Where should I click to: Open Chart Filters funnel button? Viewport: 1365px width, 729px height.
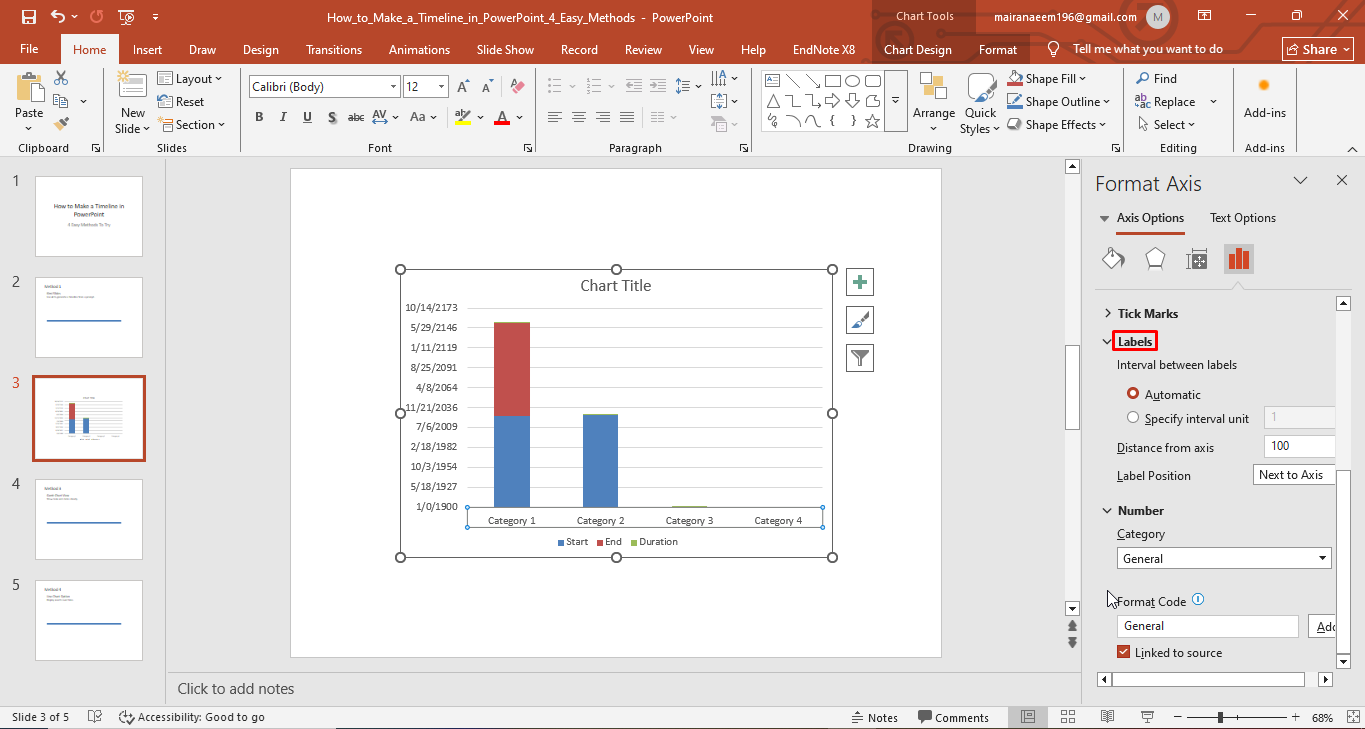(860, 357)
